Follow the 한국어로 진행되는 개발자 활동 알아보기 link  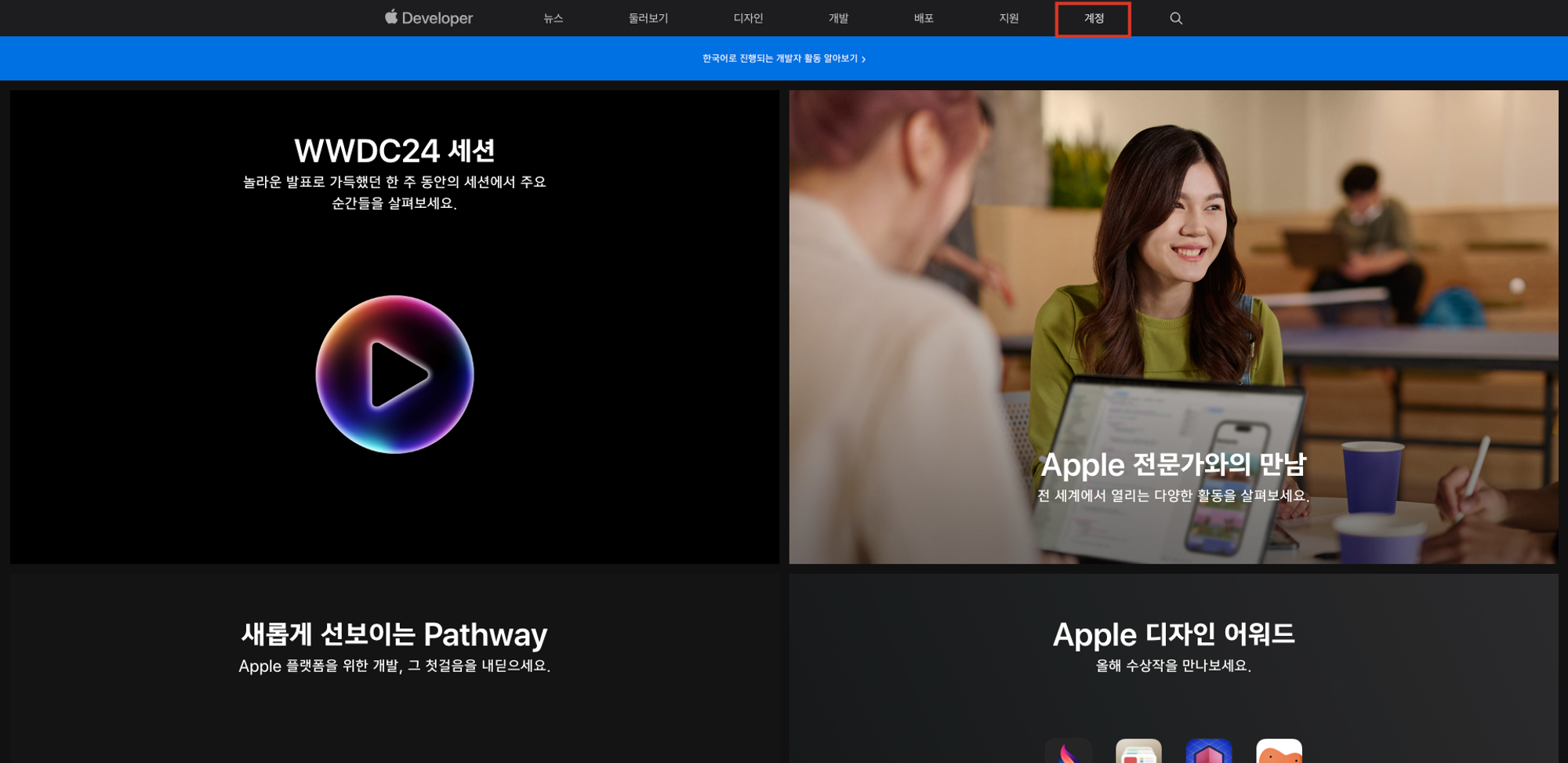pyautogui.click(x=784, y=58)
